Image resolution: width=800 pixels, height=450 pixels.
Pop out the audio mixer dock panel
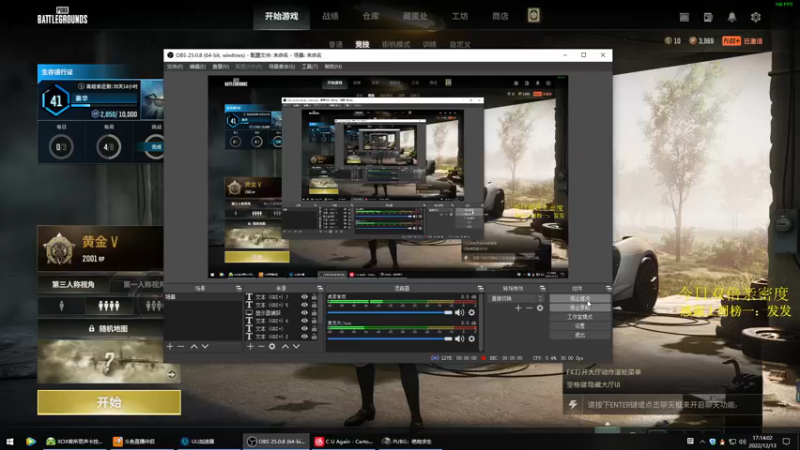(480, 288)
